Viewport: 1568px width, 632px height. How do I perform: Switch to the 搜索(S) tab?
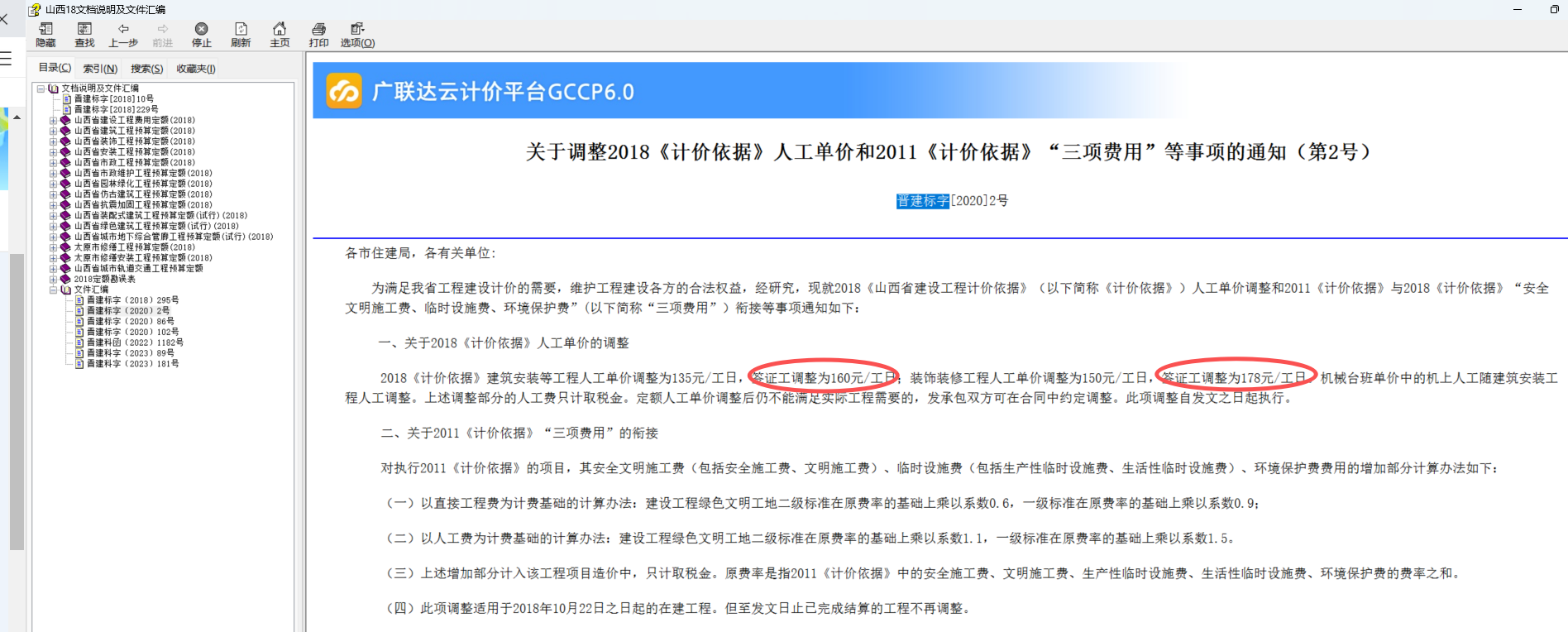click(x=146, y=69)
